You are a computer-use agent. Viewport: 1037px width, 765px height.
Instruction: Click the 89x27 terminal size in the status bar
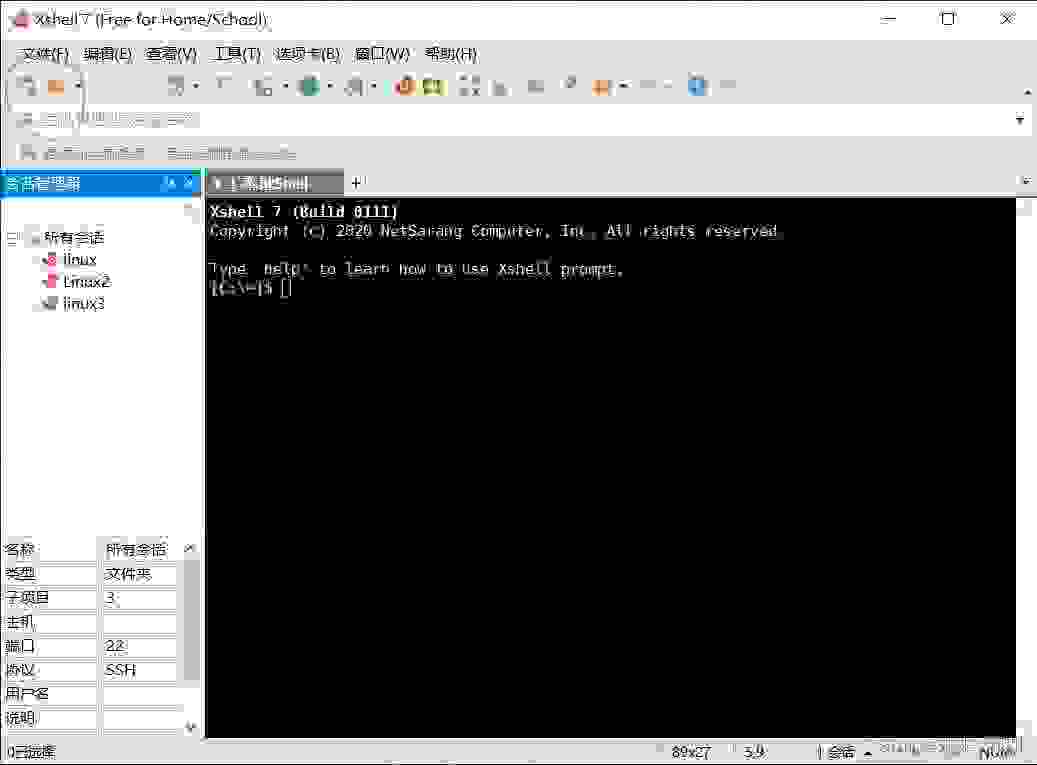(x=690, y=752)
